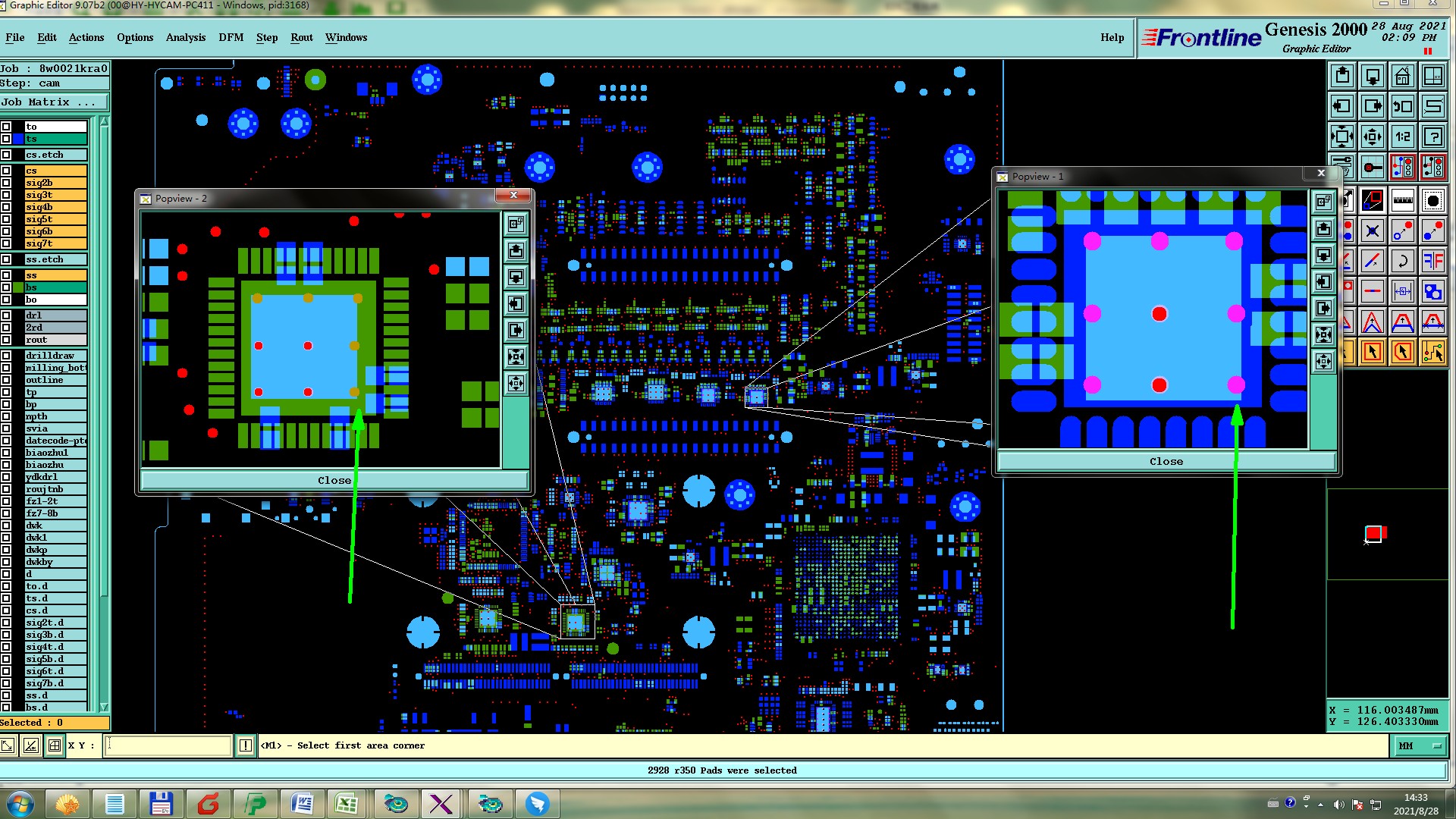
Task: Click the exclamation mark icon beside XY field
Action: tap(246, 745)
